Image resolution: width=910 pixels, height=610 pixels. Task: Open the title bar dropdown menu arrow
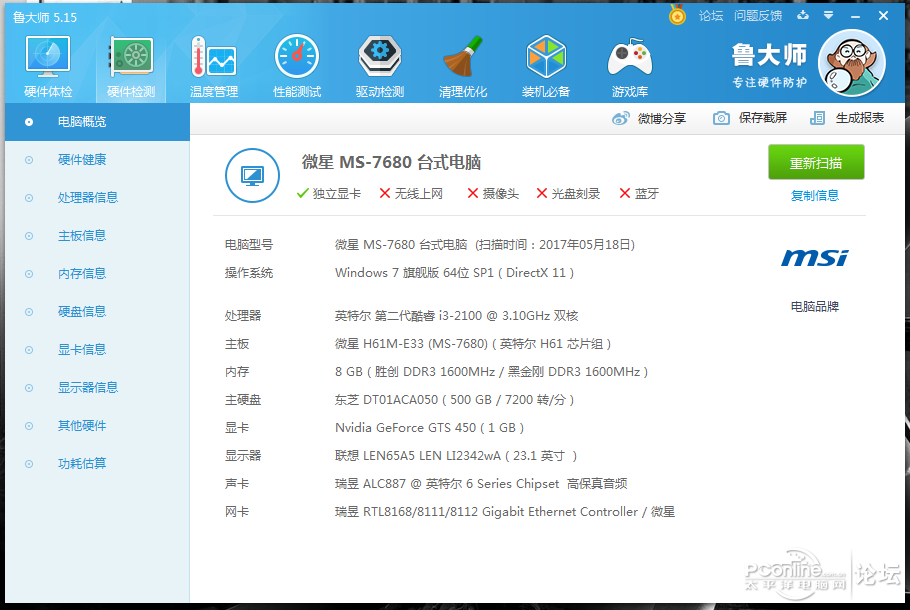click(x=829, y=15)
